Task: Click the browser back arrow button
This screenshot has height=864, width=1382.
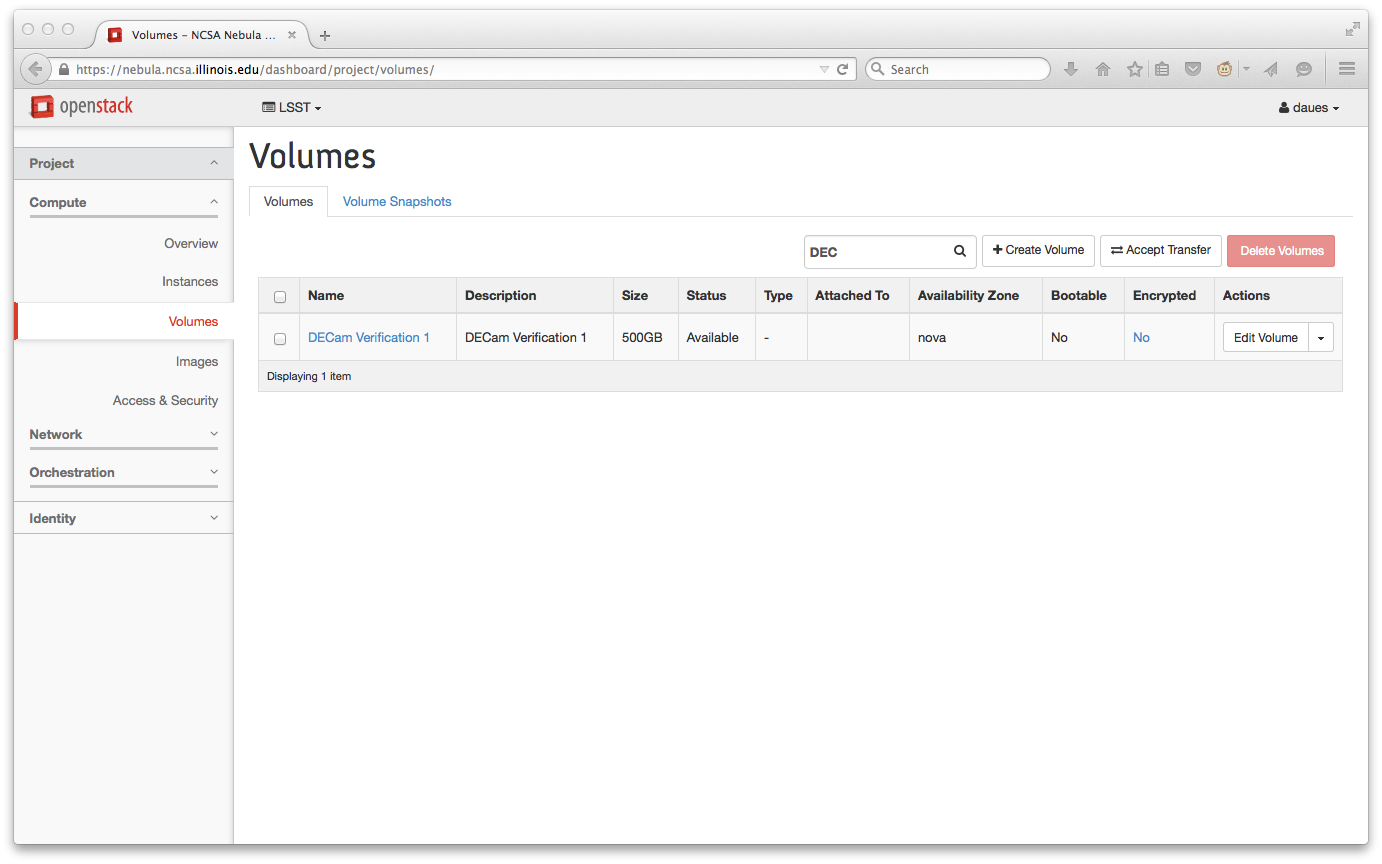Action: [35, 69]
